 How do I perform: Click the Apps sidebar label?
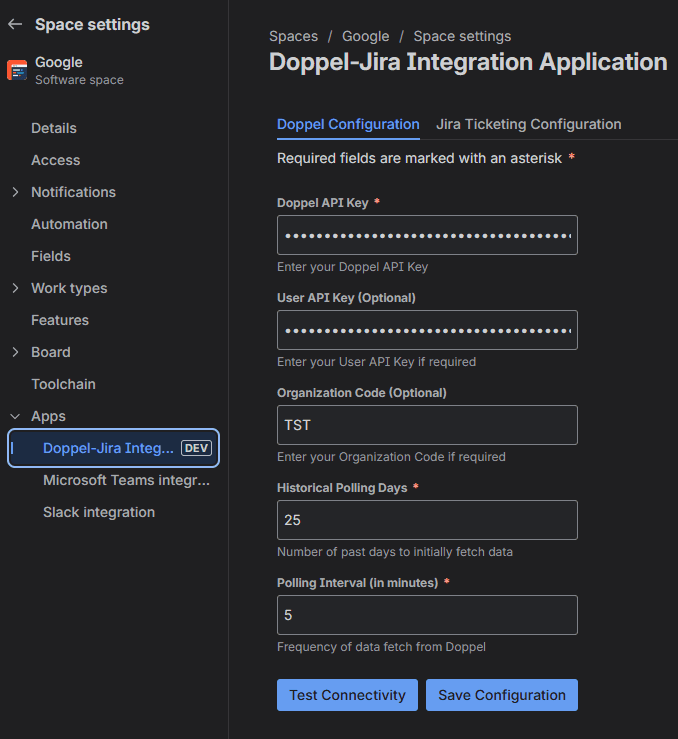pos(49,417)
